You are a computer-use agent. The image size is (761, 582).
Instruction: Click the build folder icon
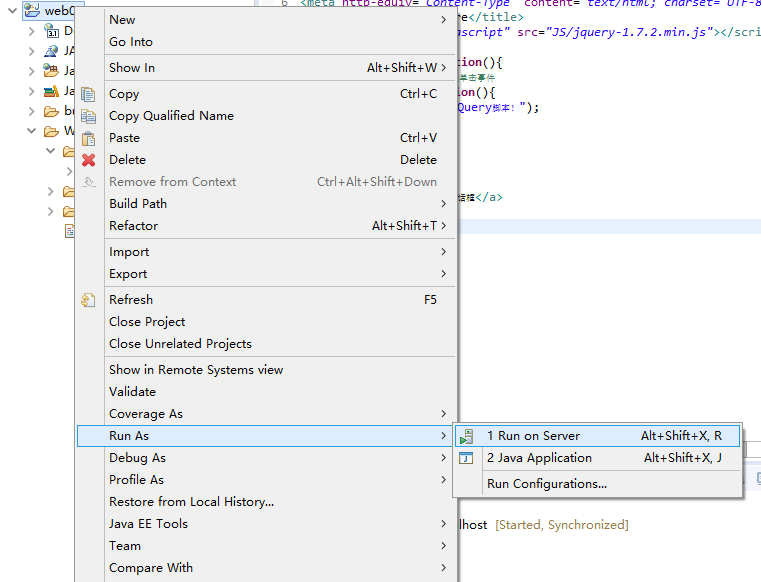click(51, 112)
